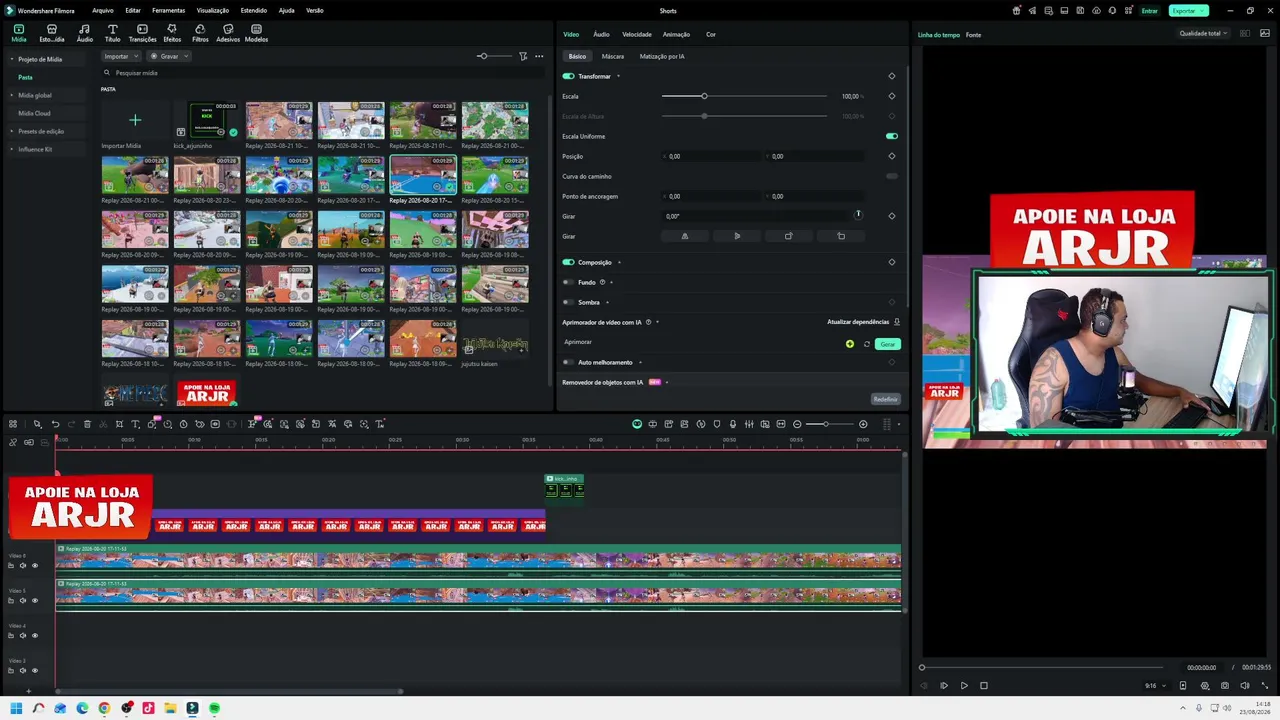Flip the clip horizontally

click(x=685, y=236)
